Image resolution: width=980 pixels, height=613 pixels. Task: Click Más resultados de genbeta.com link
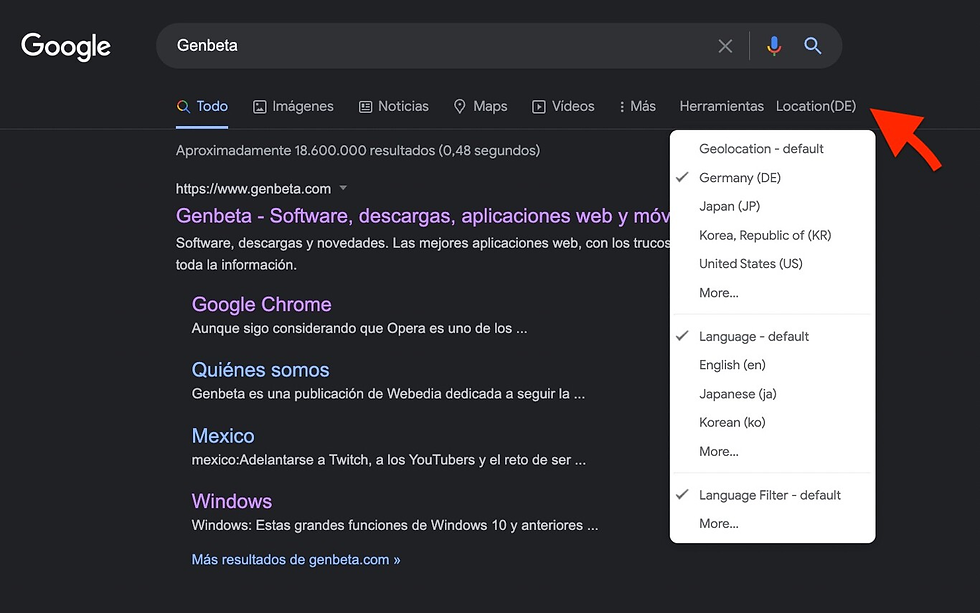point(295,560)
